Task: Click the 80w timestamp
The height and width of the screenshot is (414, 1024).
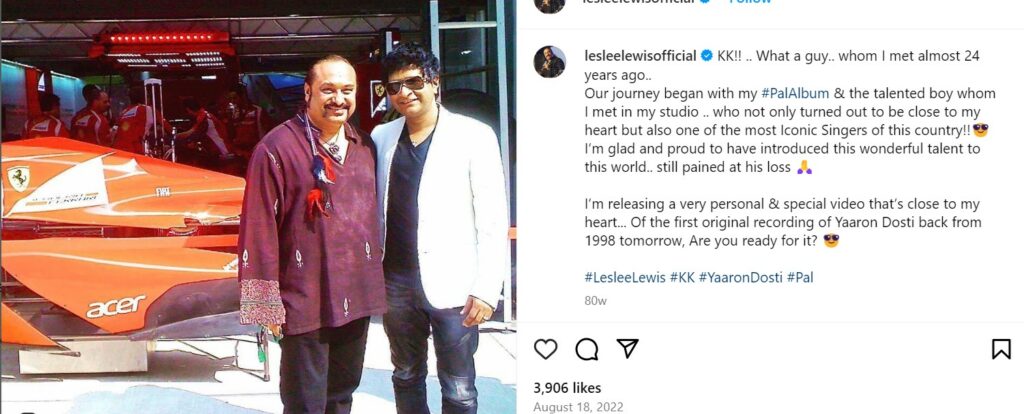Action: click(596, 301)
